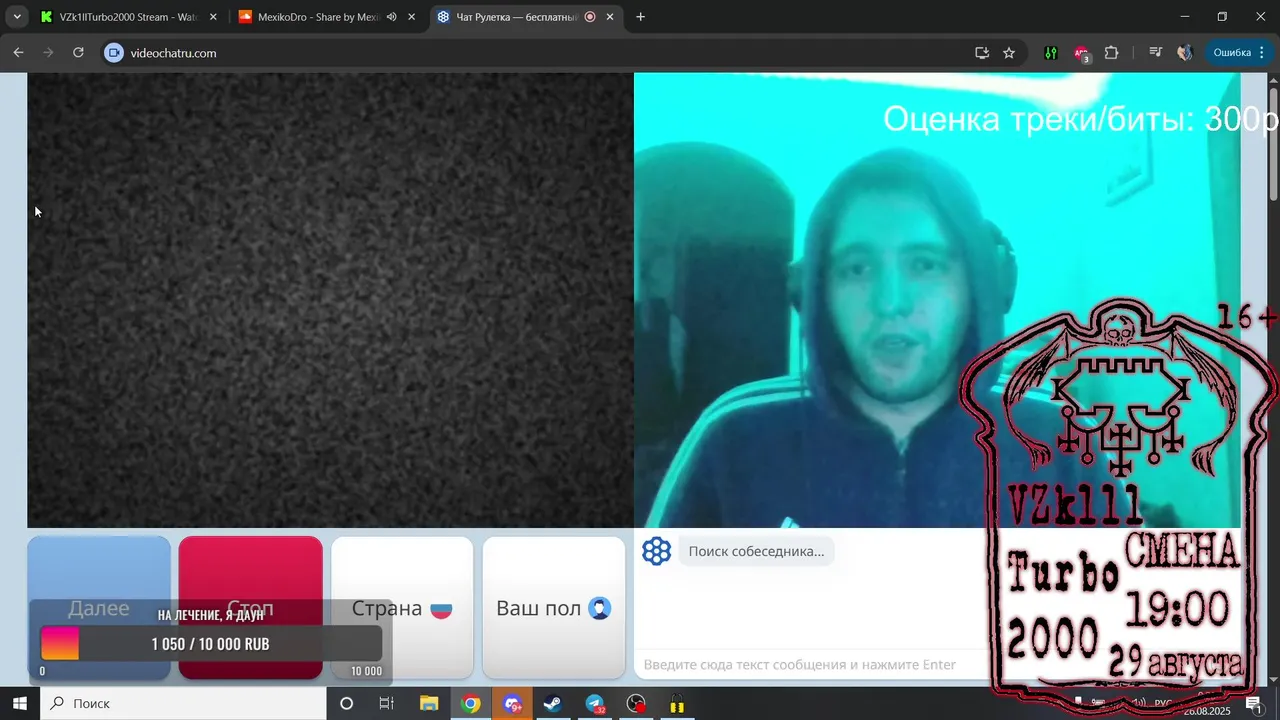The image size is (1280, 720).
Task: Bookmark this page with the star icon
Action: tap(1009, 53)
